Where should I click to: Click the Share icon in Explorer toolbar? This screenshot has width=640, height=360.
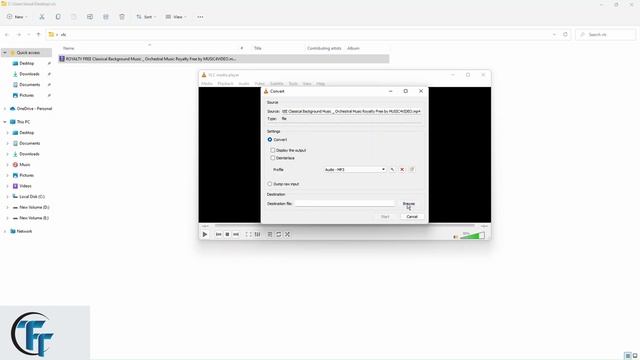[106, 17]
